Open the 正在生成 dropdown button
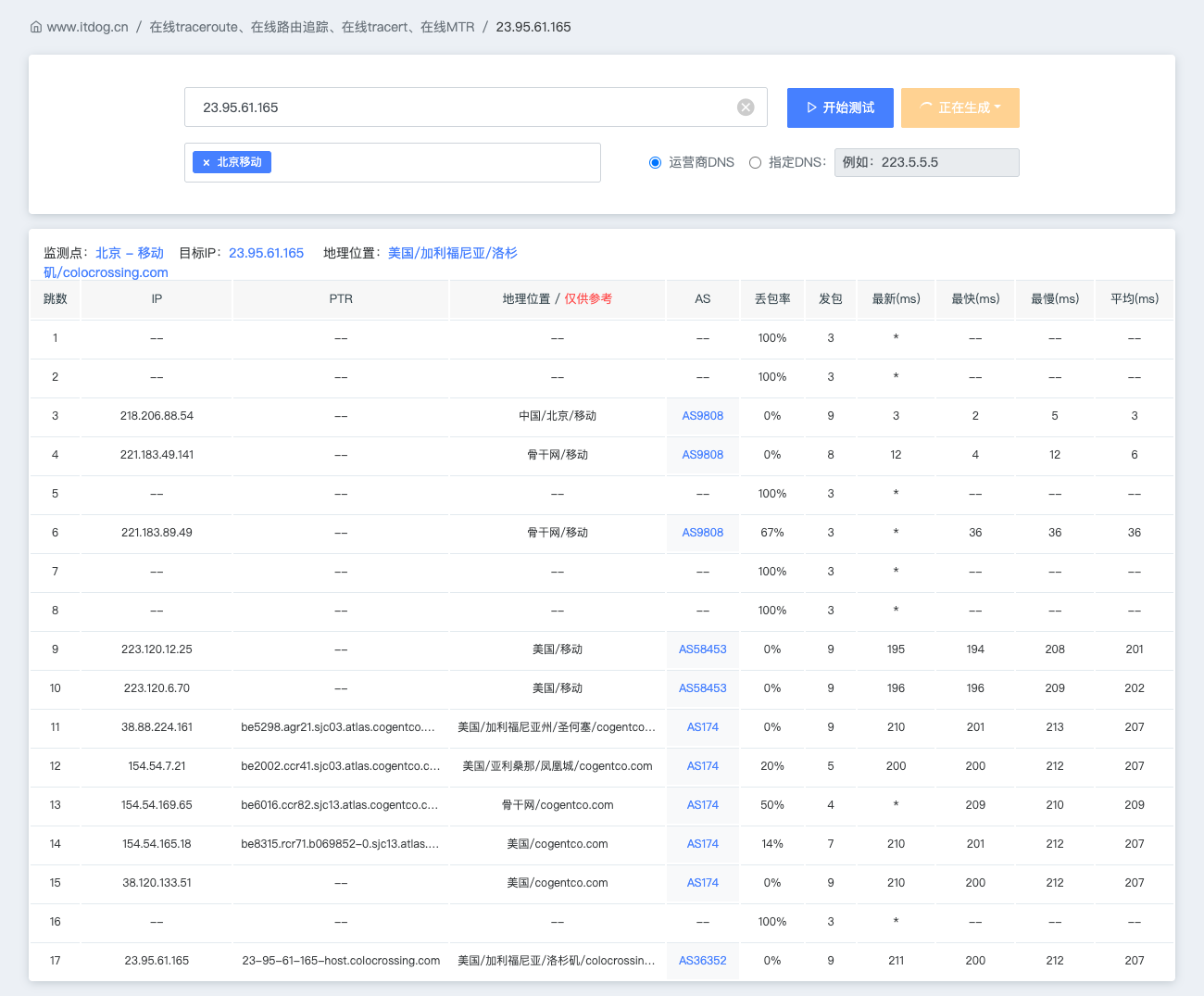Screen dimensions: 1204x996 coord(960,107)
